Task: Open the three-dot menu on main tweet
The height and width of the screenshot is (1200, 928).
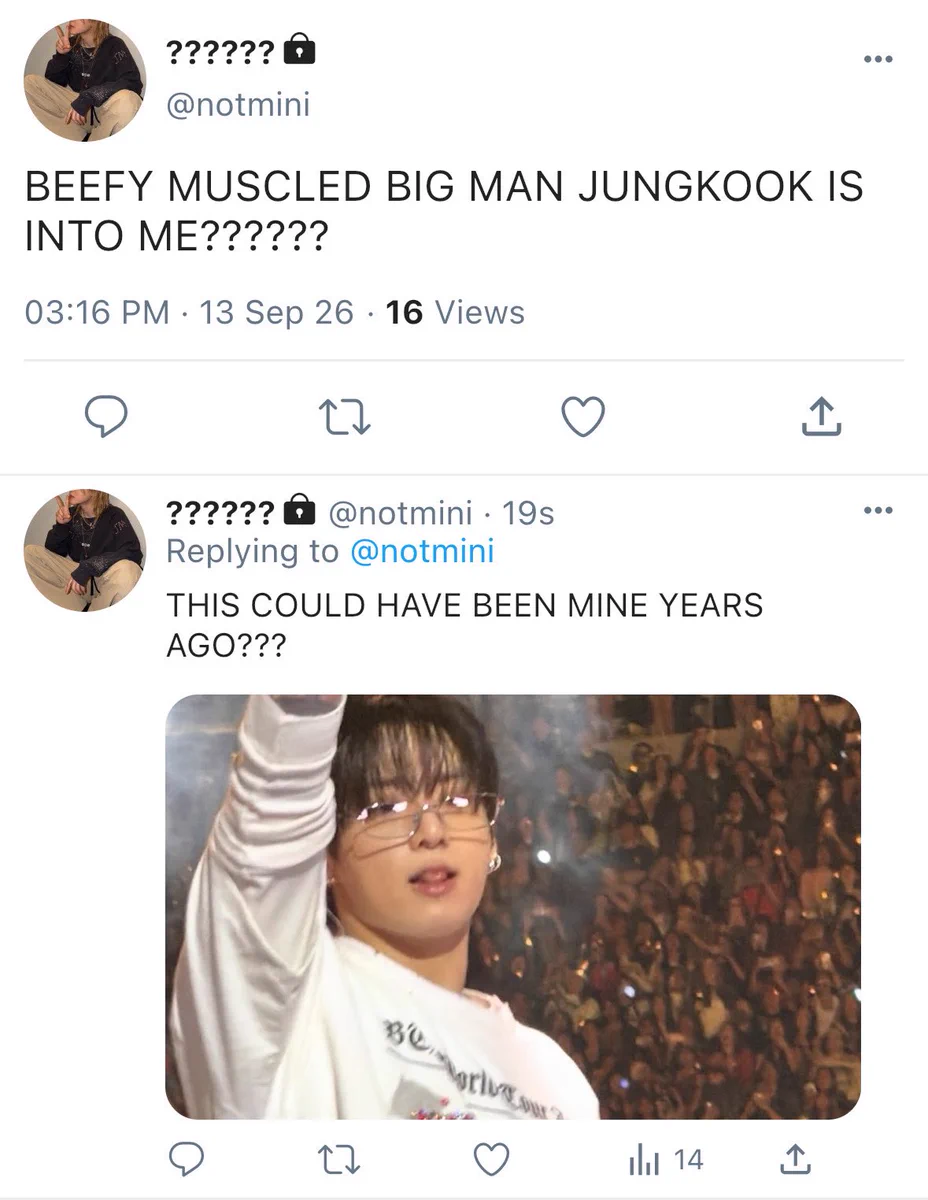Action: (x=877, y=59)
